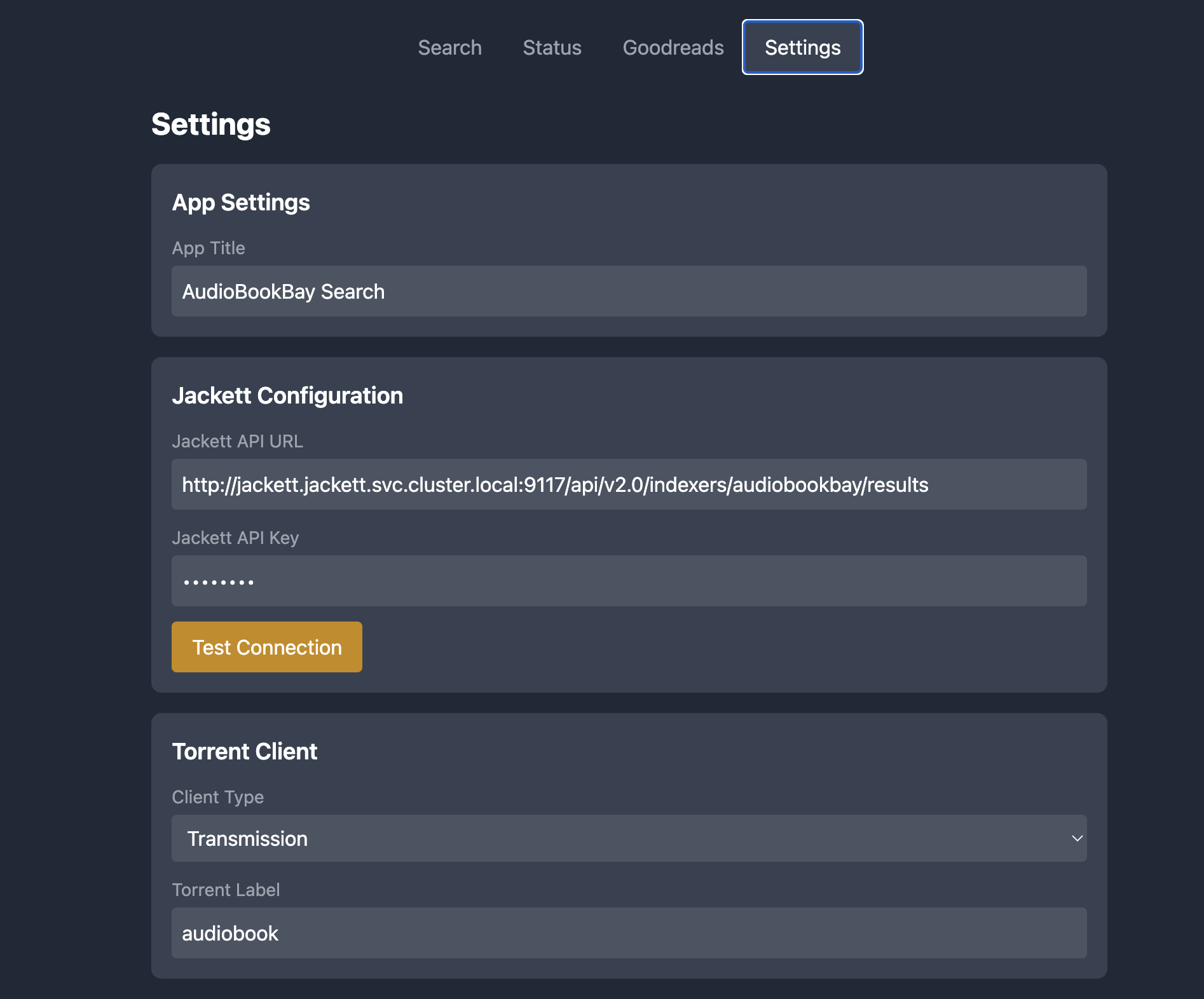Open the Search tab

[449, 48]
